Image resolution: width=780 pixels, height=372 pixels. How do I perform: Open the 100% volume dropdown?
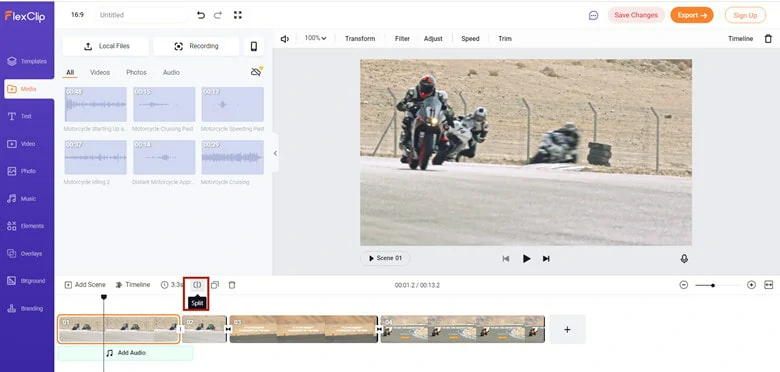tap(315, 38)
